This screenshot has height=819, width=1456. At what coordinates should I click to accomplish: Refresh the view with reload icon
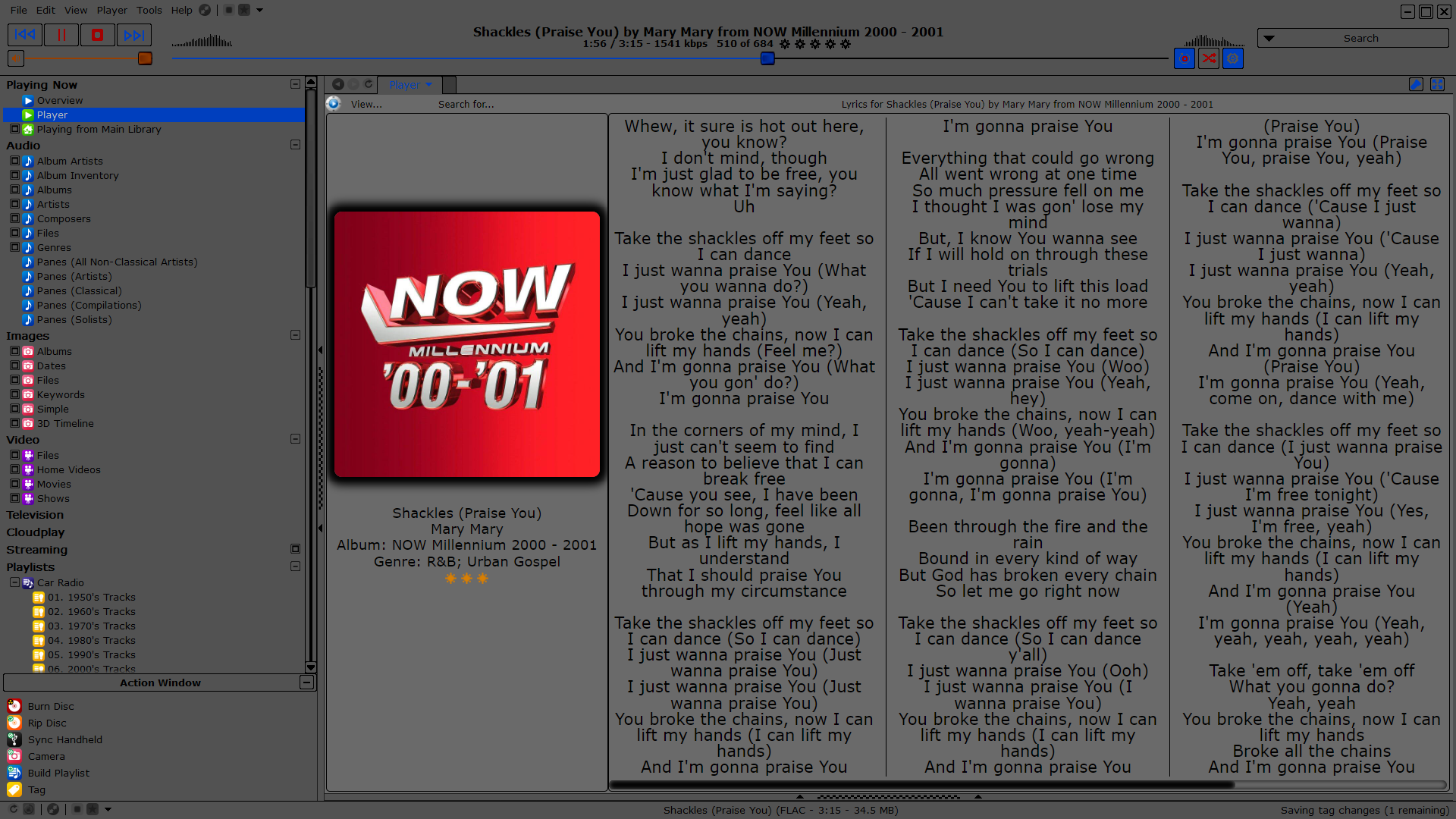369,84
